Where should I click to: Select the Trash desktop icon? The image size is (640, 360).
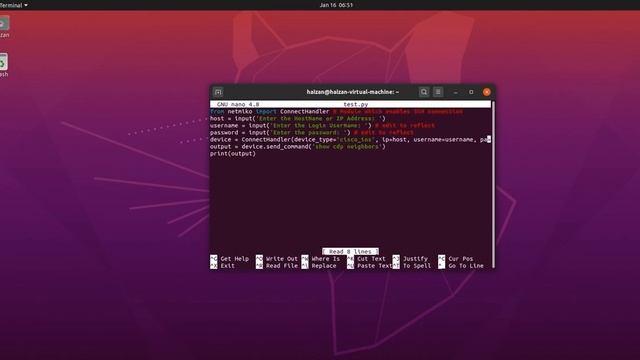4,65
